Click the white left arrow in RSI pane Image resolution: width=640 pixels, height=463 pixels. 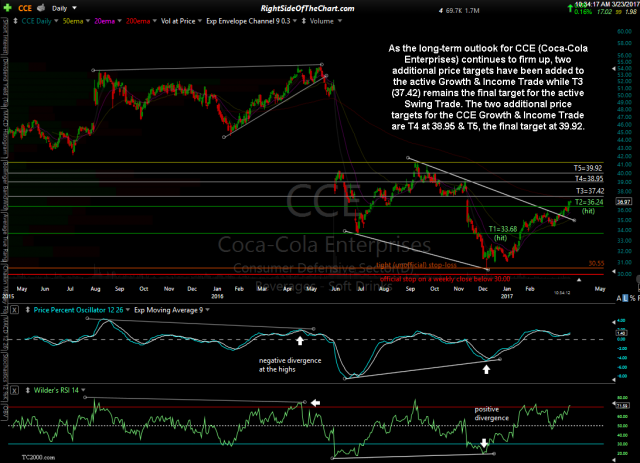coord(316,403)
